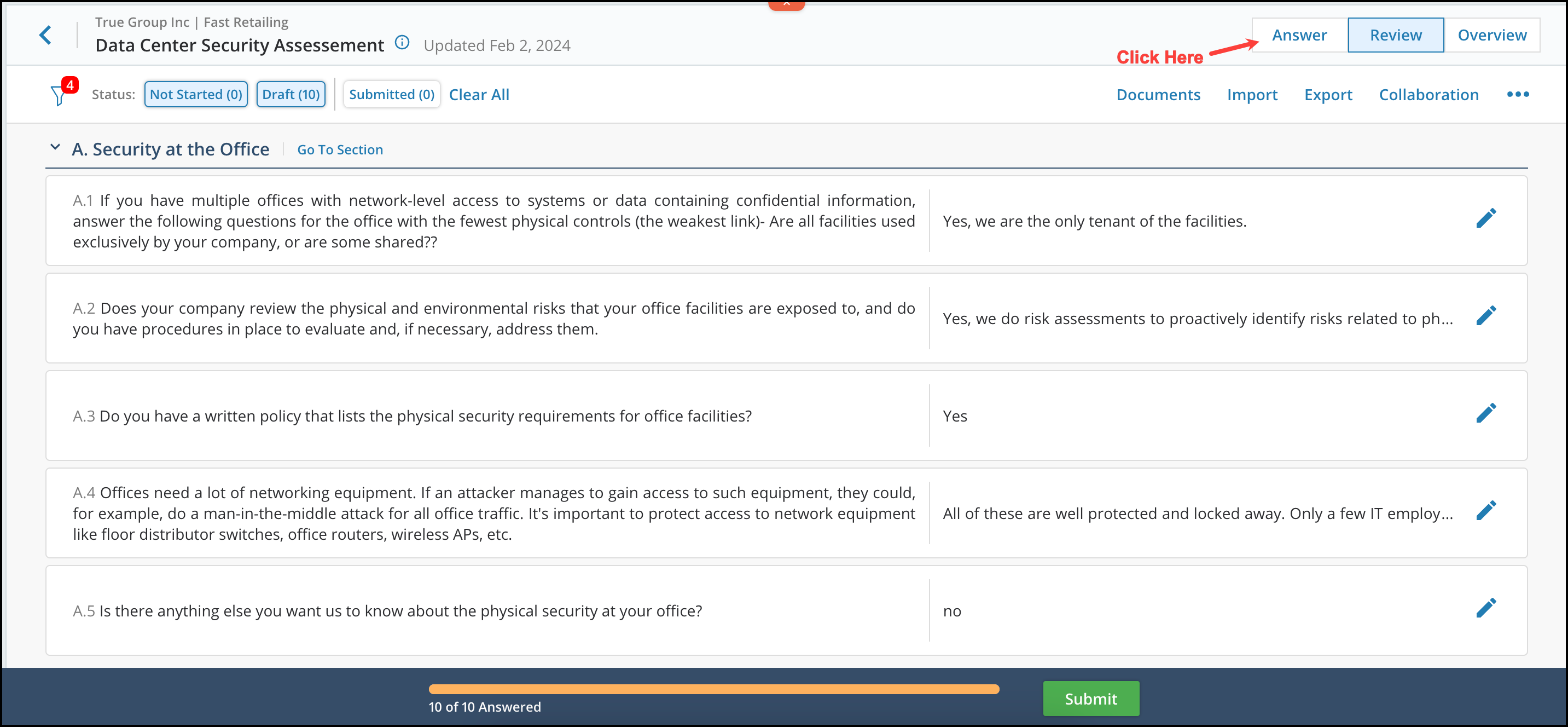
Task: Follow the Go To Section link
Action: coord(340,149)
